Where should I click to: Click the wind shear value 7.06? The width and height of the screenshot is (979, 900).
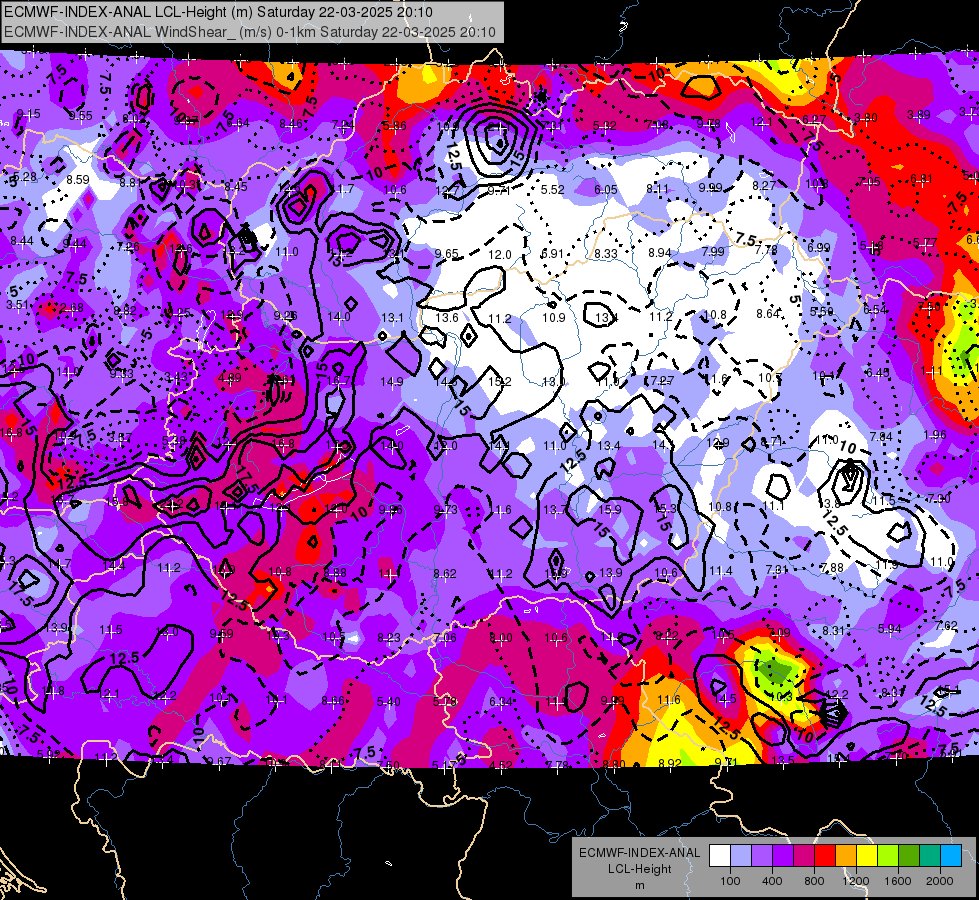pos(445,638)
